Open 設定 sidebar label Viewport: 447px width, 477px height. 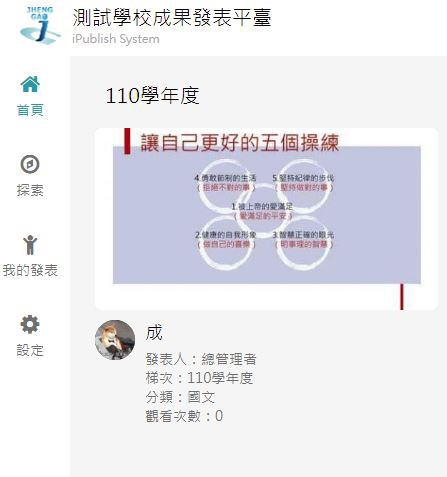coord(30,350)
